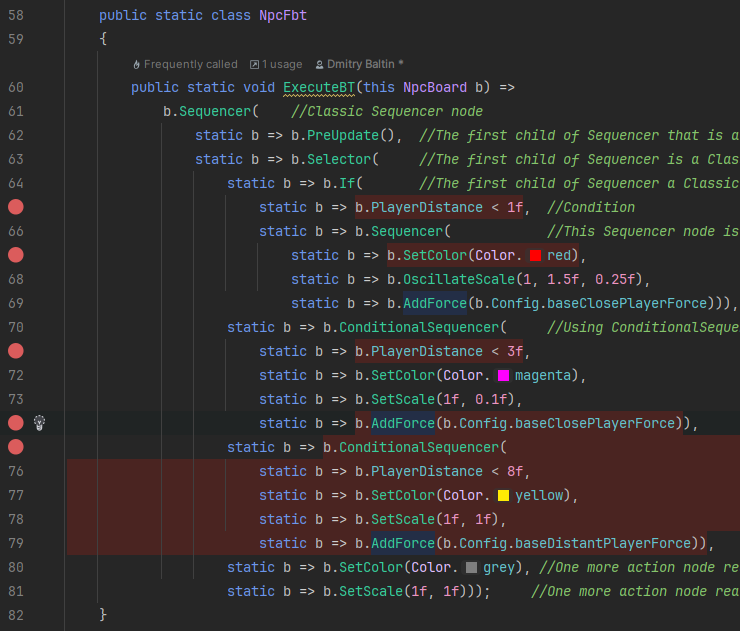Click line number 82 in the gutter

click(16, 615)
